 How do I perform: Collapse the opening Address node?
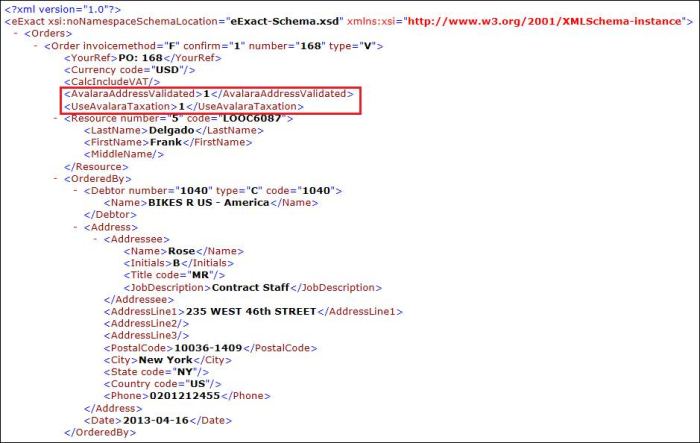point(75,227)
